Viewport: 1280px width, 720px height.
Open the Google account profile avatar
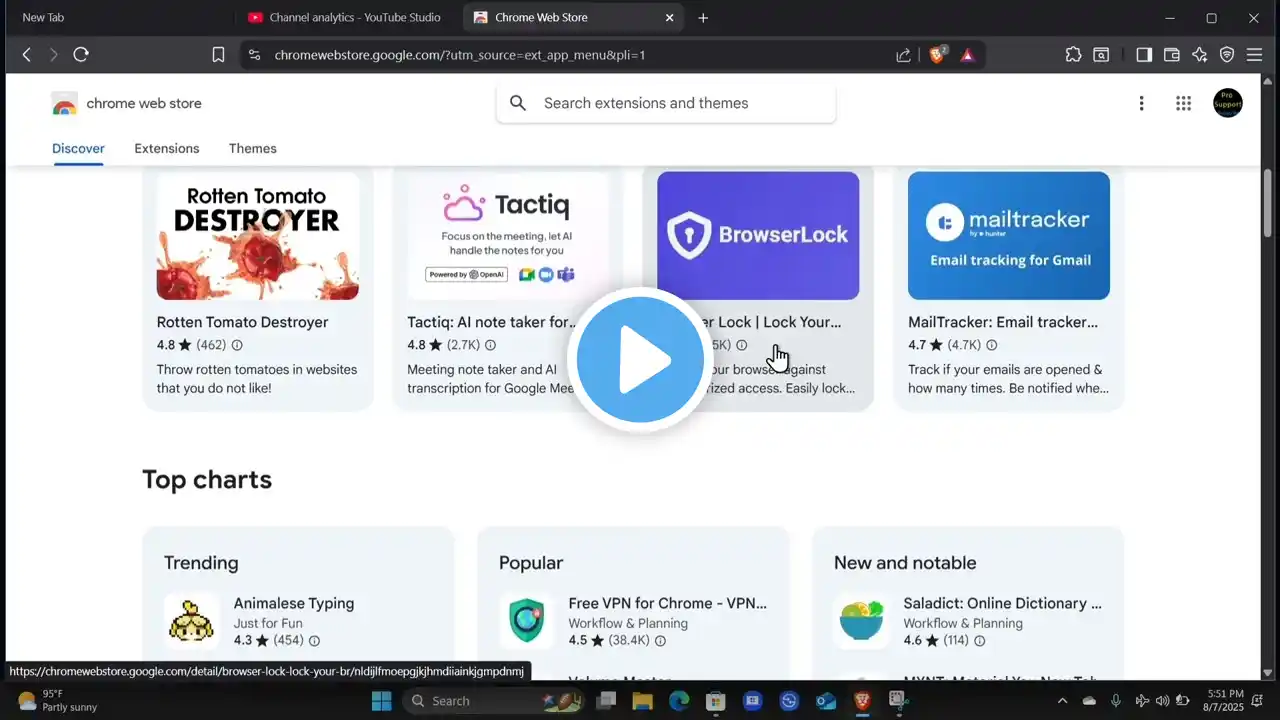1228,103
